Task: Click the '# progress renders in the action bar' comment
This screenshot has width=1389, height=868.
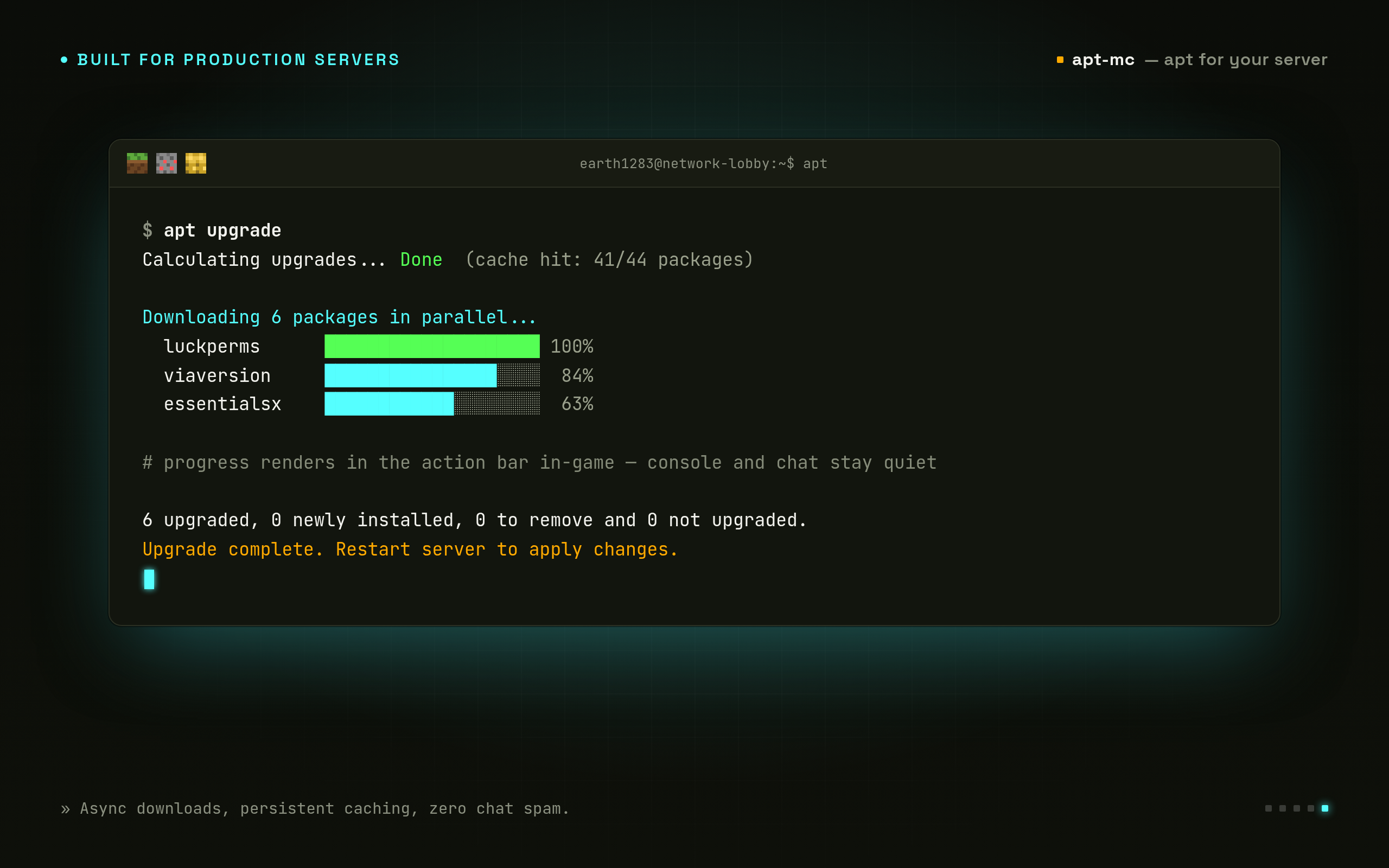Action: pos(539,463)
